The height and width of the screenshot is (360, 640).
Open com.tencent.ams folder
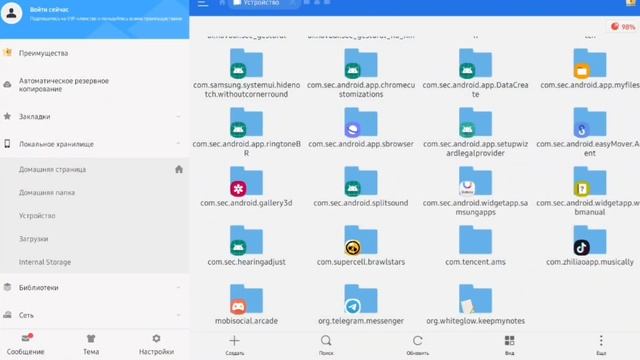click(475, 245)
